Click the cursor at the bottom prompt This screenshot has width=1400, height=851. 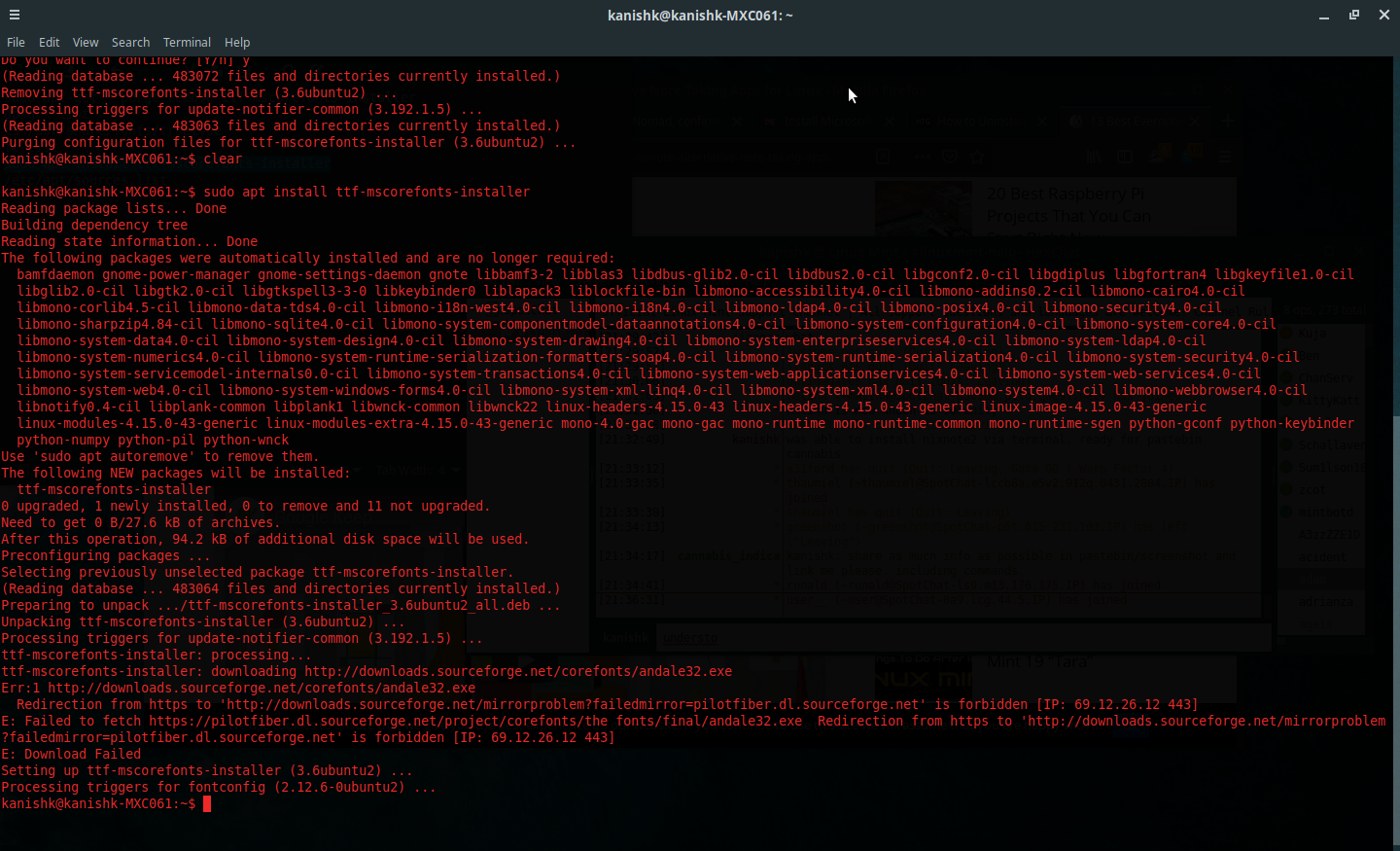click(207, 804)
